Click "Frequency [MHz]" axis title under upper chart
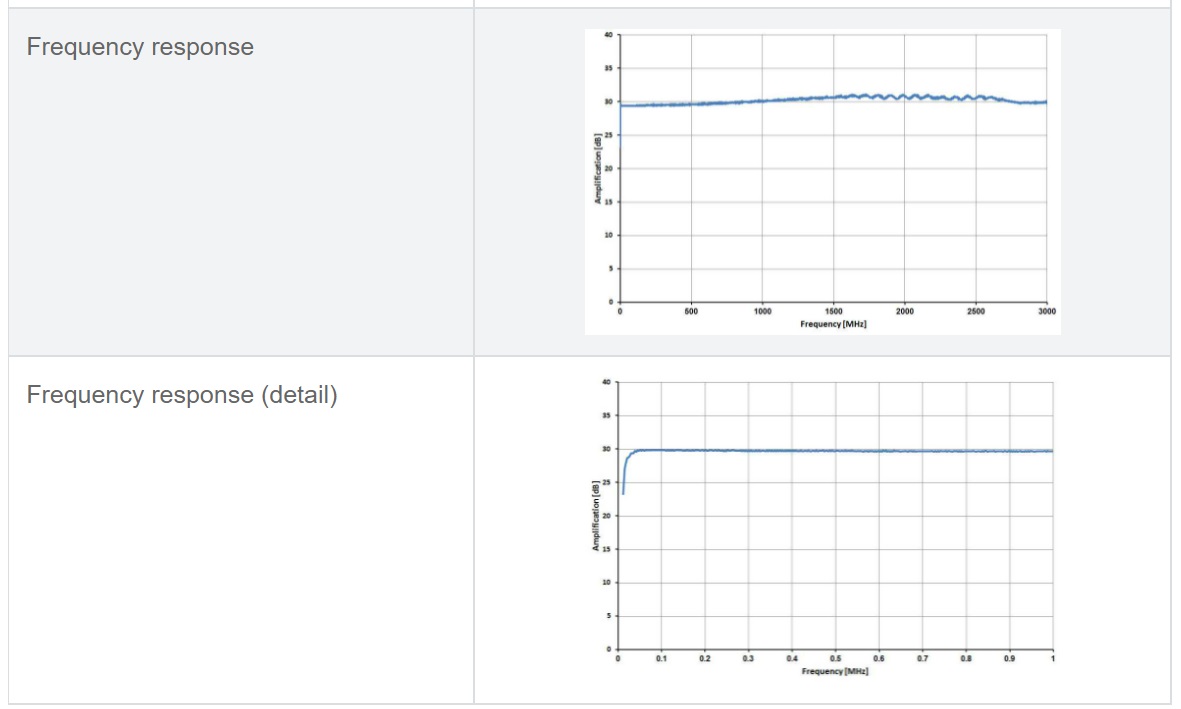Image resolution: width=1181 pixels, height=709 pixels. (833, 324)
